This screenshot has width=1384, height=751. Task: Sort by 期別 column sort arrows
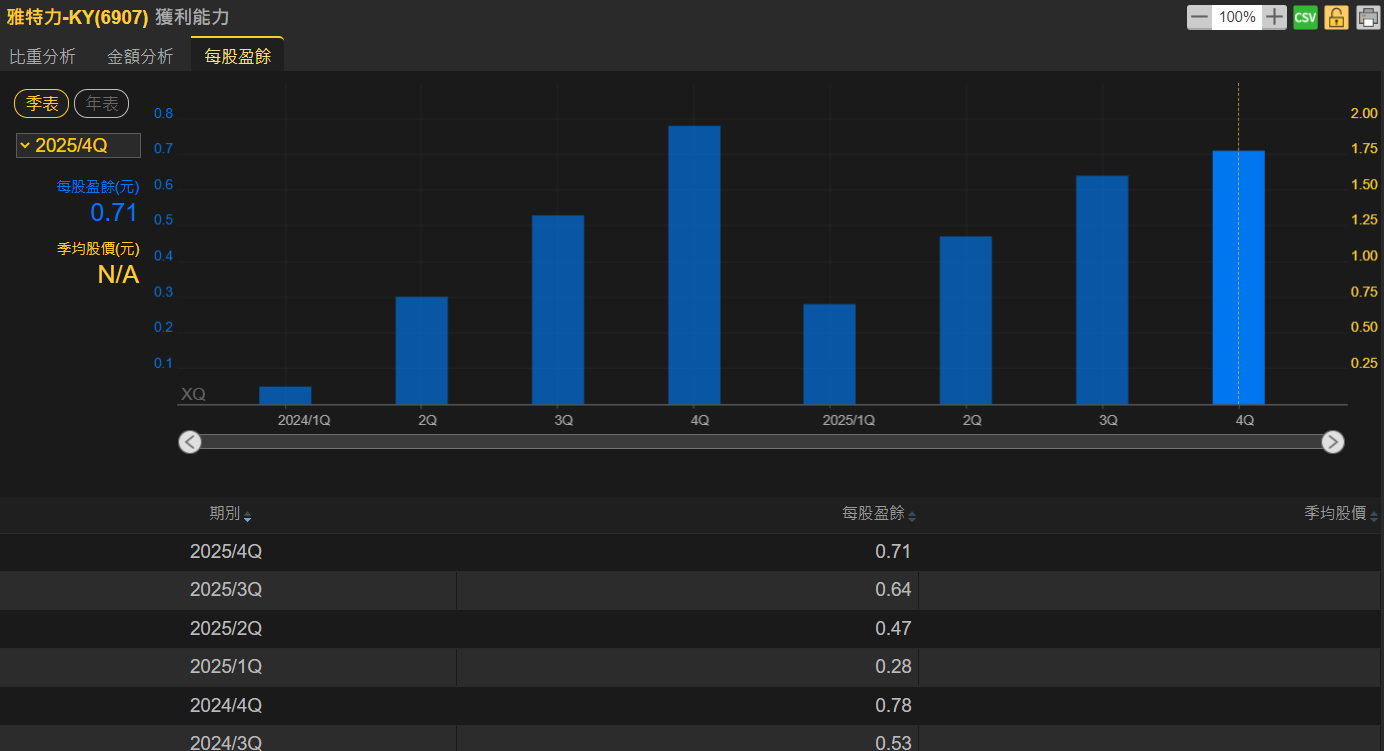click(x=247, y=516)
